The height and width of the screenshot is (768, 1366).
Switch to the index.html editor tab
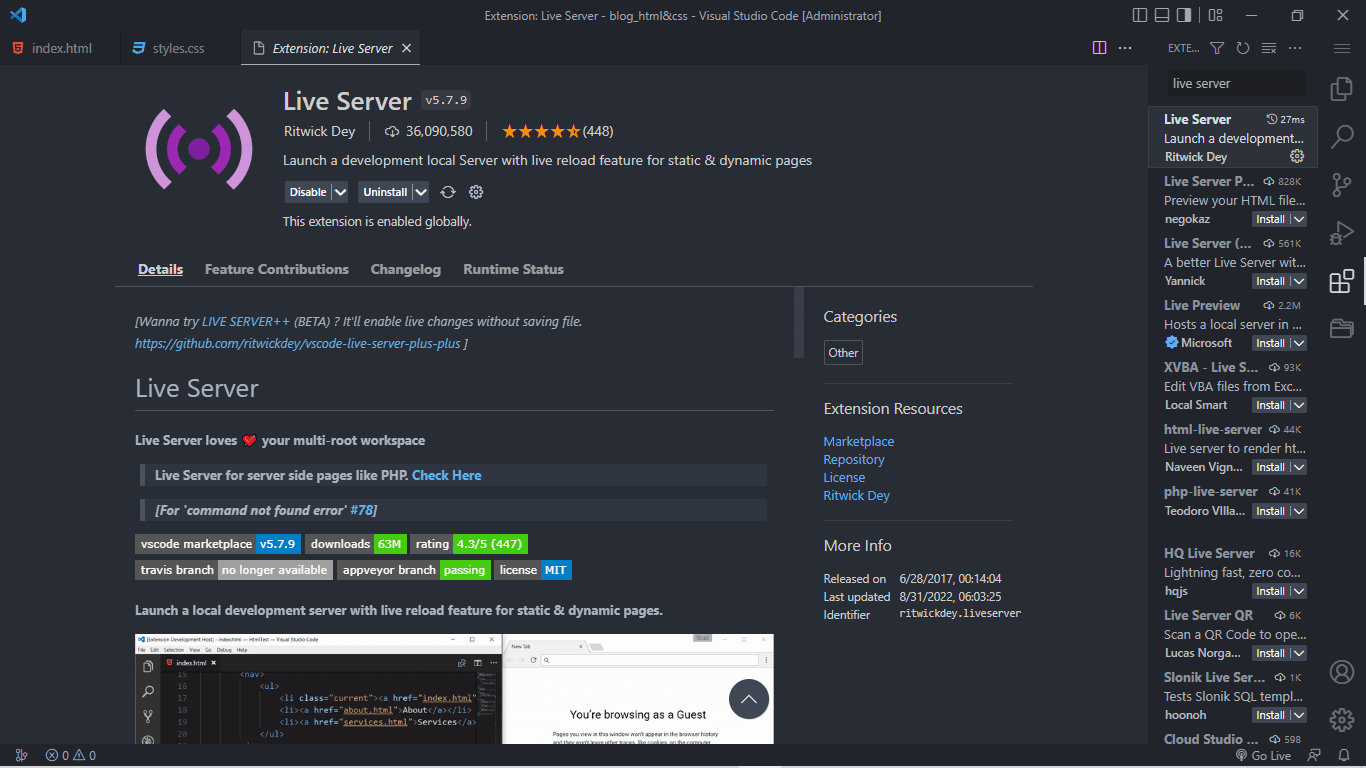click(x=60, y=48)
